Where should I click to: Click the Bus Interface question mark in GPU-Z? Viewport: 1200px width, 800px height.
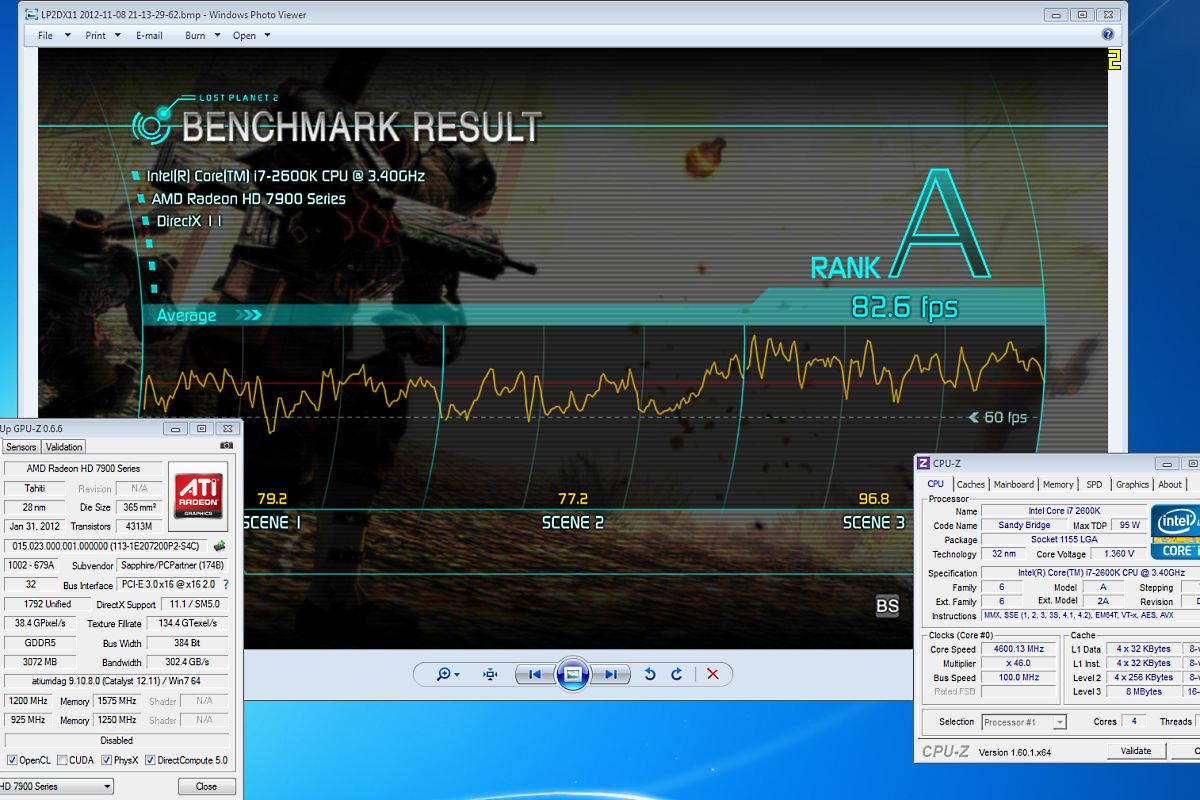(226, 585)
